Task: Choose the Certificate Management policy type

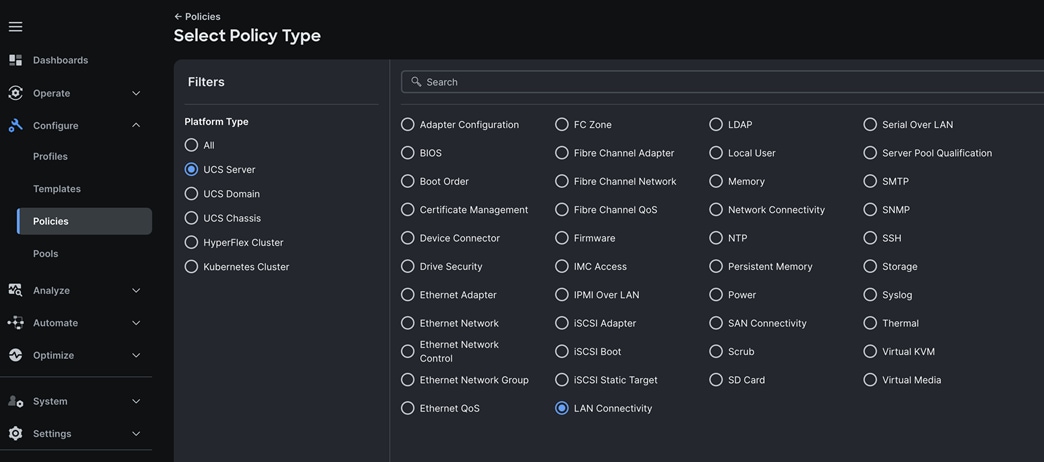Action: [407, 210]
